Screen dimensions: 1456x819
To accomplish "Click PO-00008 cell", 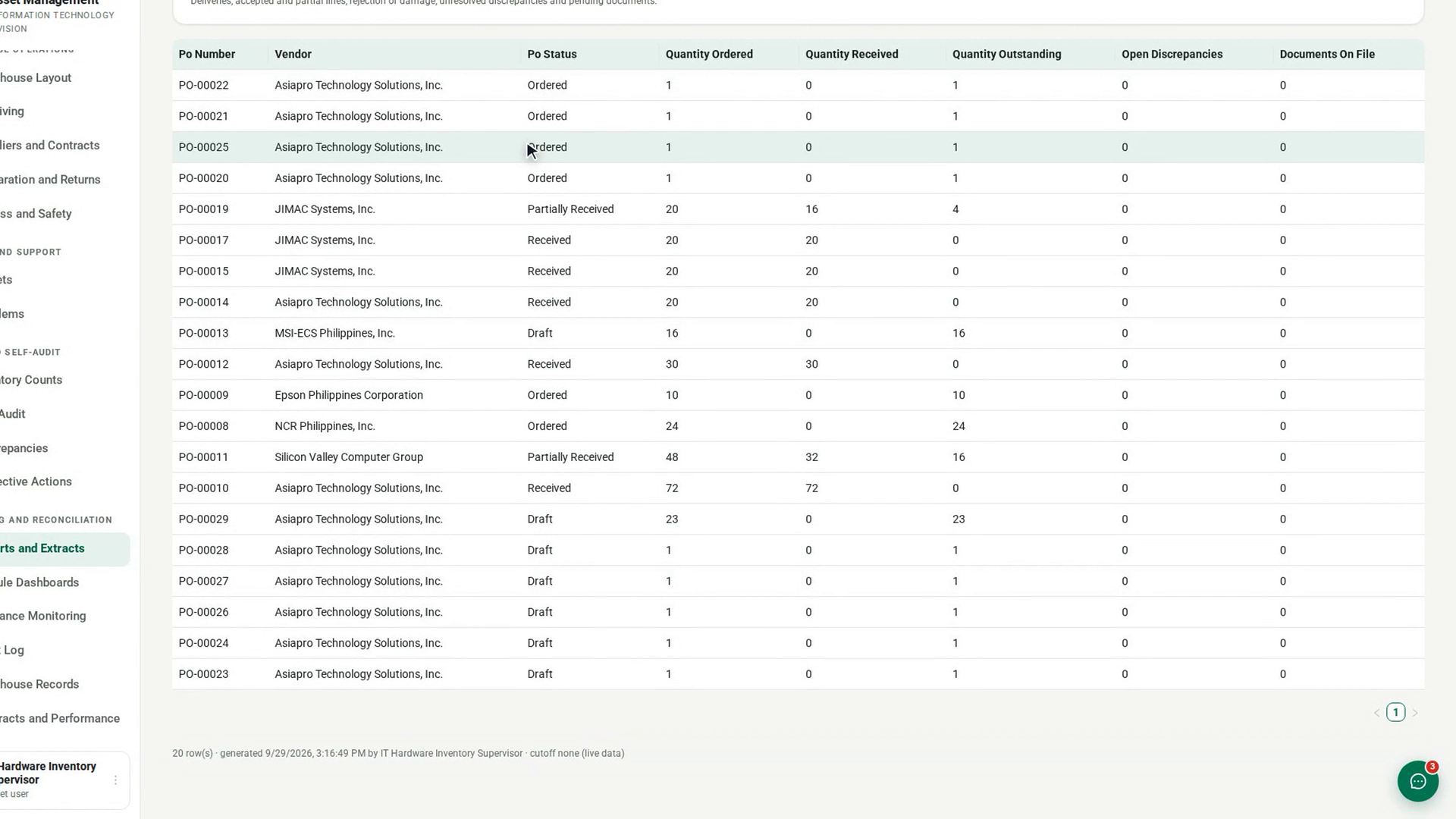I will [x=203, y=427].
